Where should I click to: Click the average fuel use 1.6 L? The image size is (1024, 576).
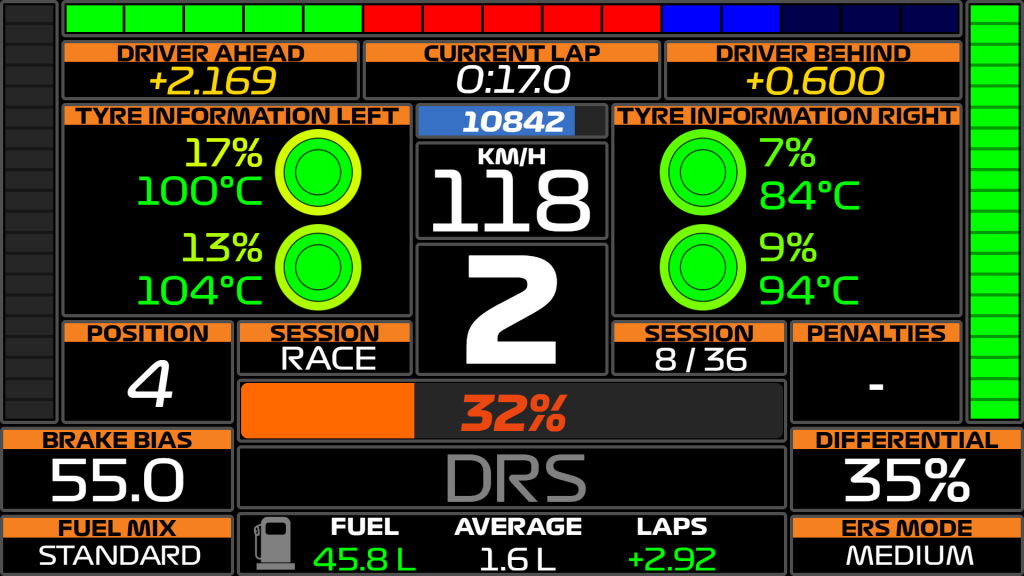coord(517,559)
